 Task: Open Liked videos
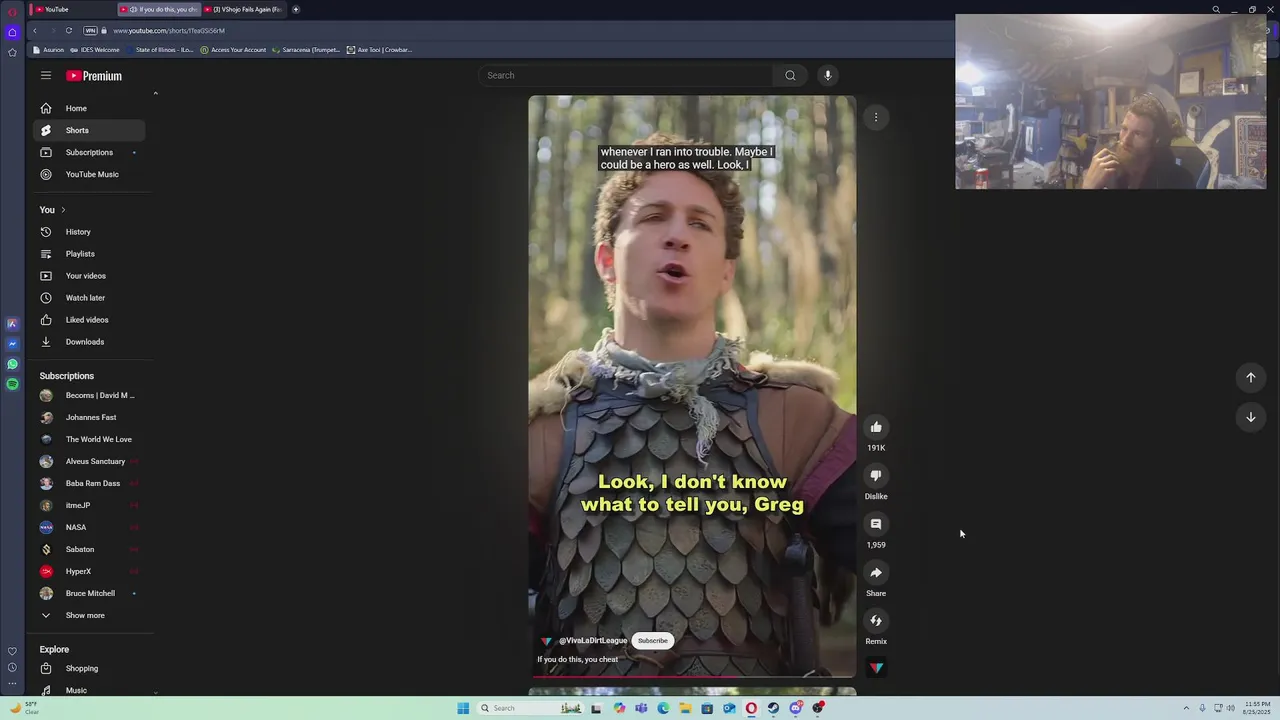click(89, 320)
